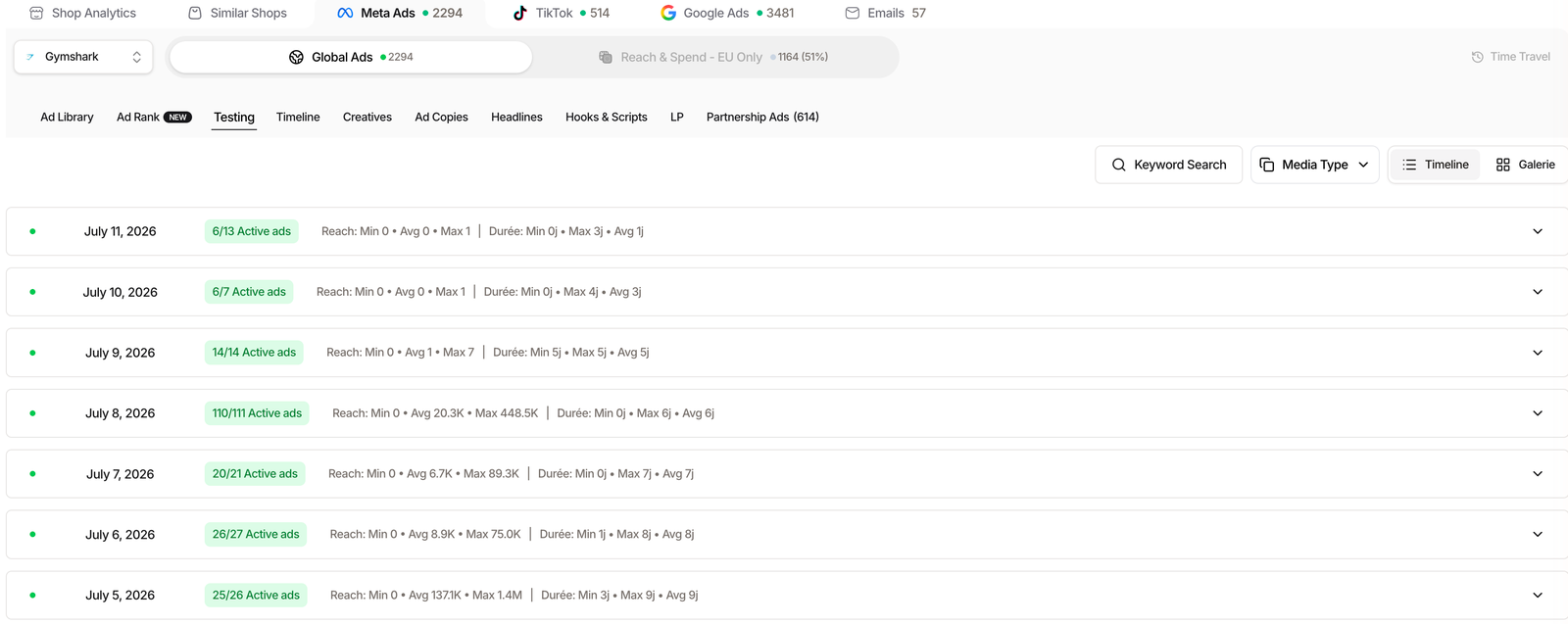This screenshot has height=624, width=1568.
Task: Click the Google logo icon
Action: click(x=668, y=13)
